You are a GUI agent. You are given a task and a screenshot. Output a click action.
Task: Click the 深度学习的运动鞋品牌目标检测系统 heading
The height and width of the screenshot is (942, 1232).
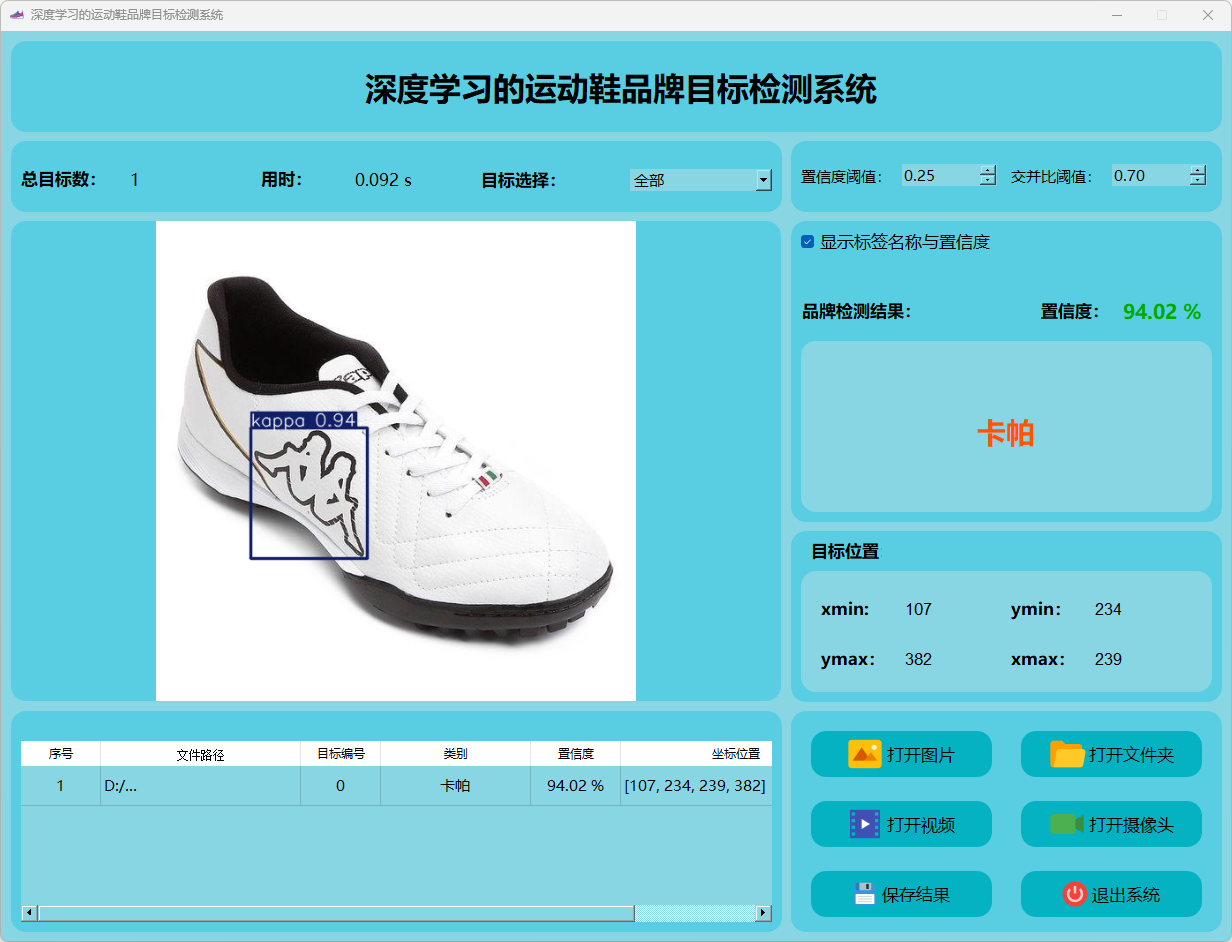pyautogui.click(x=620, y=90)
